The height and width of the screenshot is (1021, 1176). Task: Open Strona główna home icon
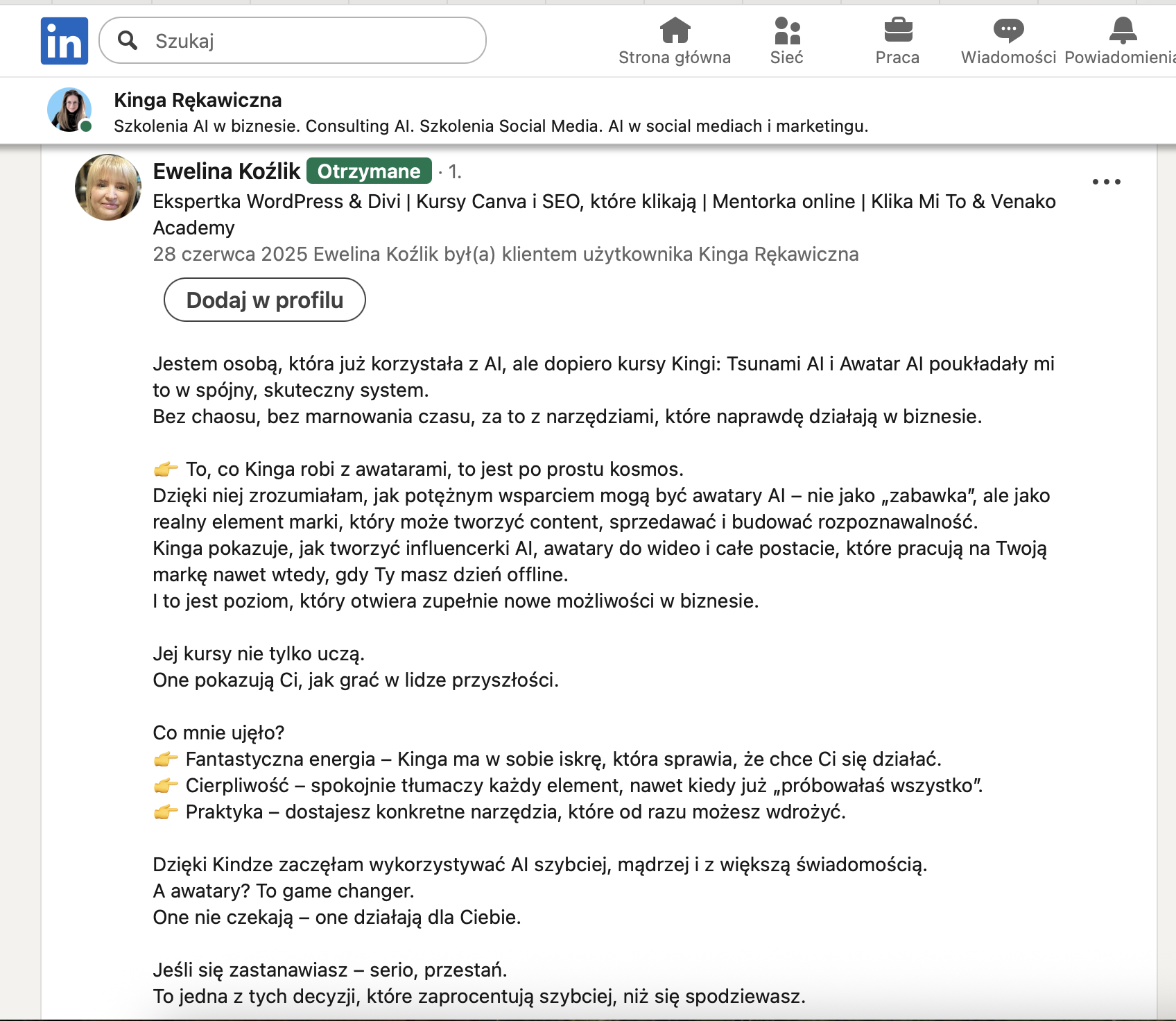675,31
